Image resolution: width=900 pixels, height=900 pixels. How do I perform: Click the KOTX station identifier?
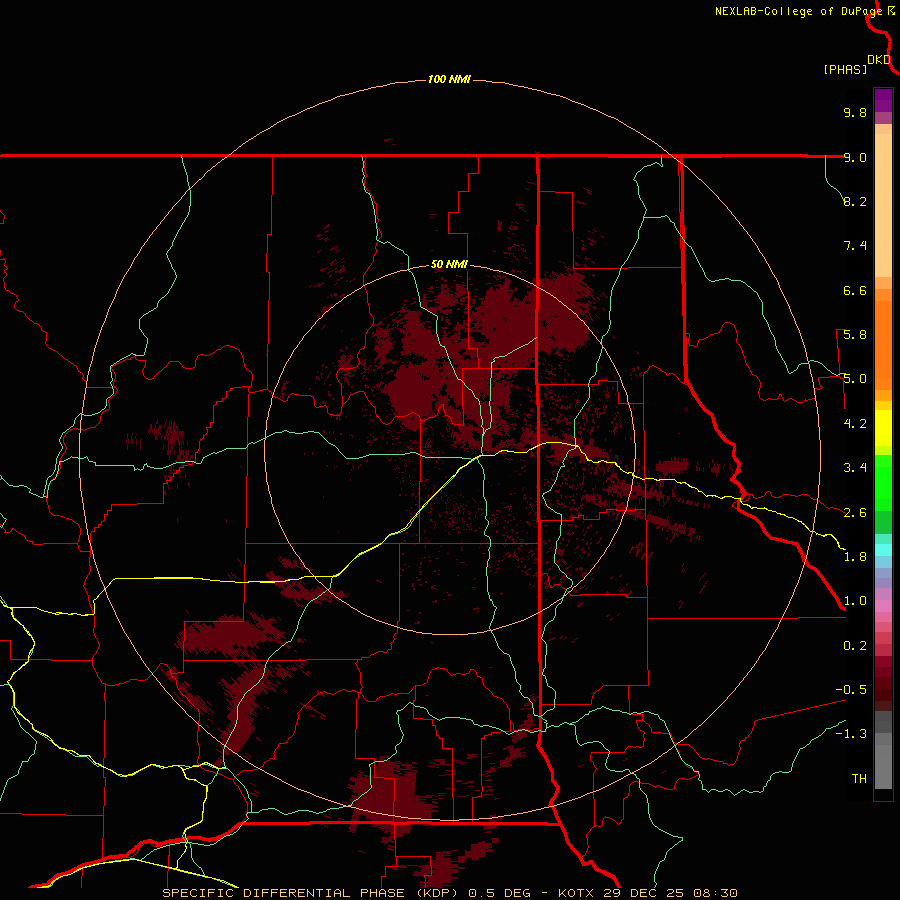click(x=577, y=893)
